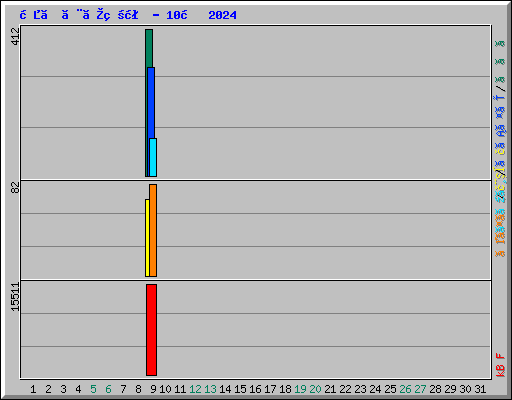Click the green legend text at top right

[x=500, y=62]
